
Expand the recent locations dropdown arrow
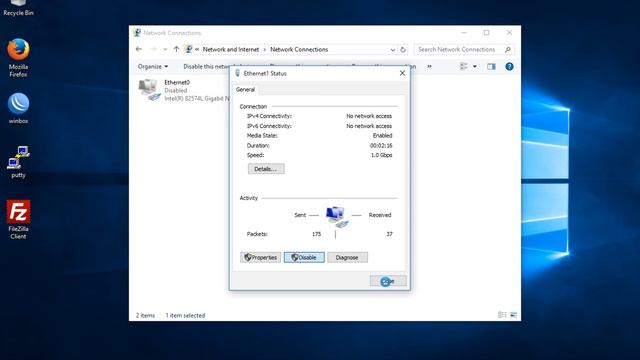(165, 49)
